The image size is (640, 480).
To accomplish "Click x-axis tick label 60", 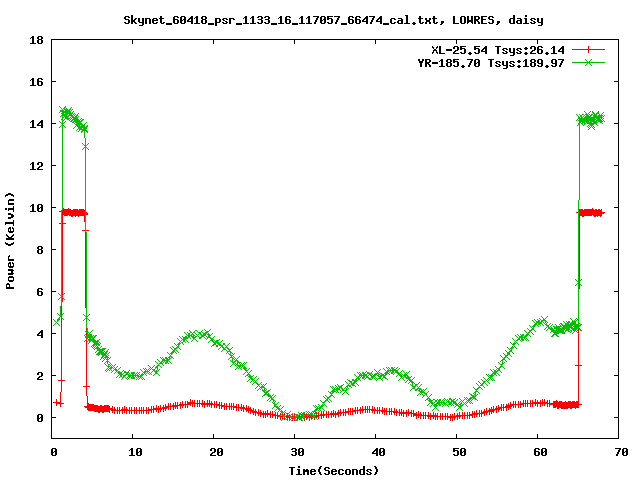I will [540, 452].
